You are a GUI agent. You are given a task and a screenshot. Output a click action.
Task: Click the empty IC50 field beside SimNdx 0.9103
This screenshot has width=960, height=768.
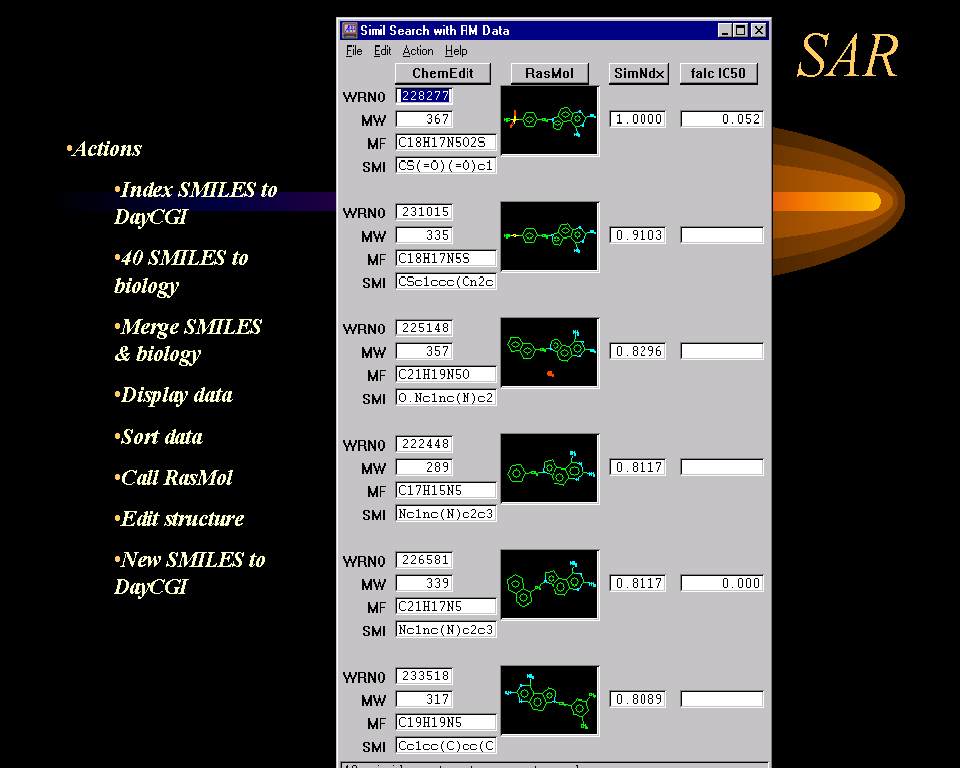point(722,236)
